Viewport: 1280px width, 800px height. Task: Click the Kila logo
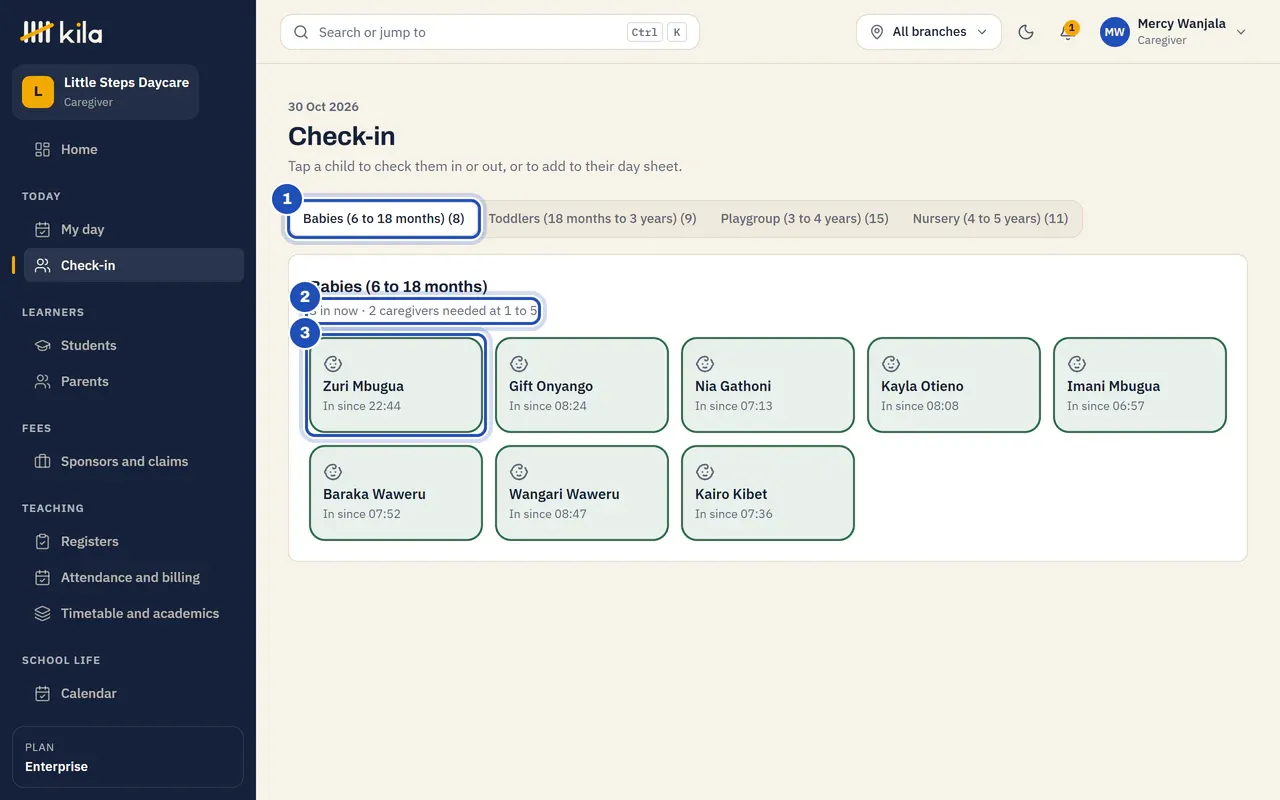coord(61,32)
